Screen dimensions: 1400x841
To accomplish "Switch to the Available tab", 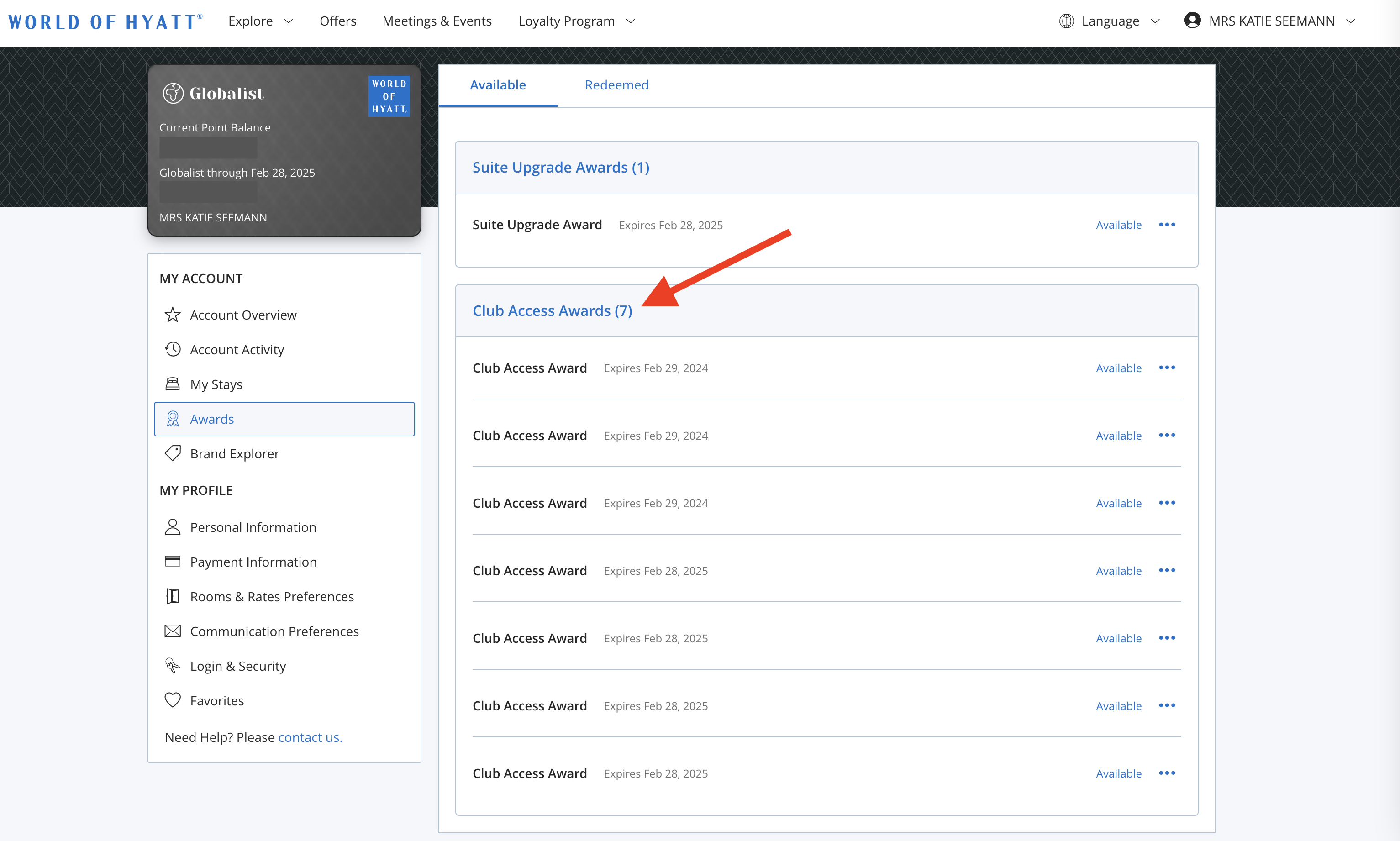I will (498, 85).
